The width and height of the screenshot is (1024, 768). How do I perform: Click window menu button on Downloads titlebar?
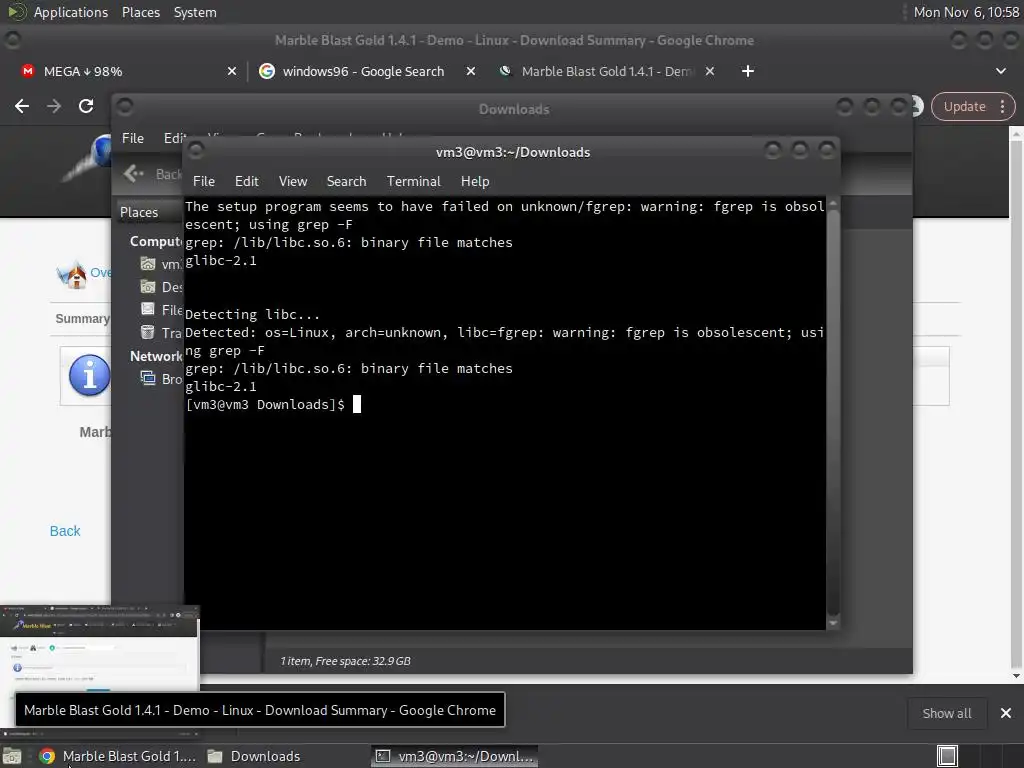124,106
